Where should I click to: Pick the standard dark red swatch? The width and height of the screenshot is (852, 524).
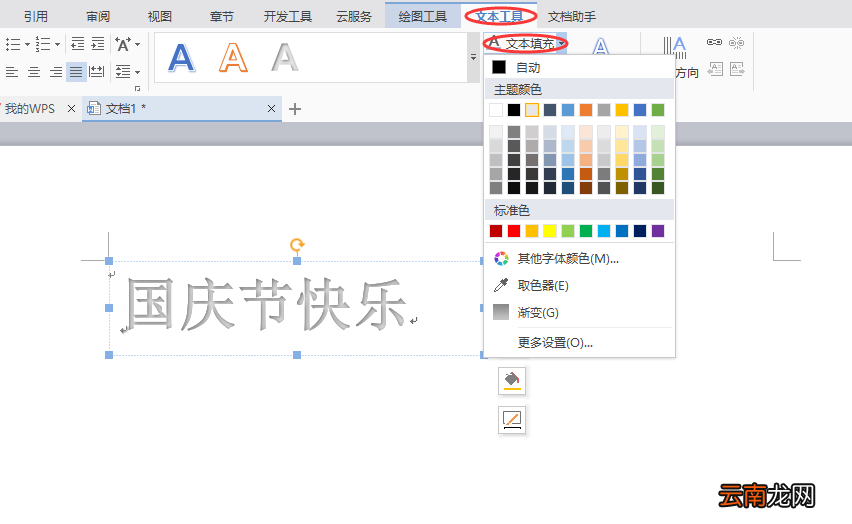pos(496,231)
